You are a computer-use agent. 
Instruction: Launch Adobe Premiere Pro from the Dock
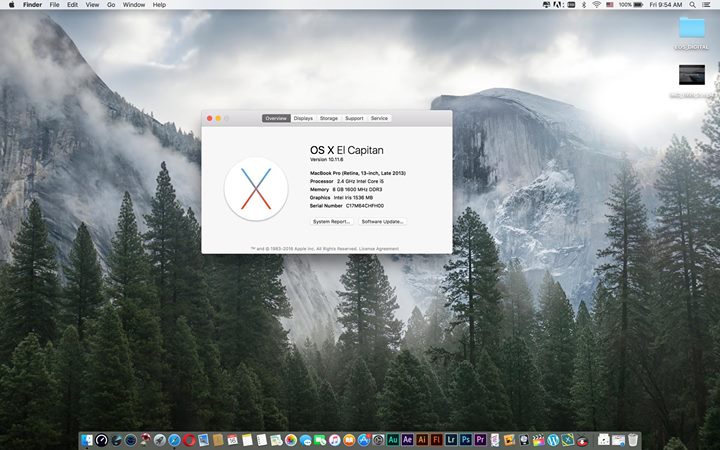pyautogui.click(x=480, y=440)
